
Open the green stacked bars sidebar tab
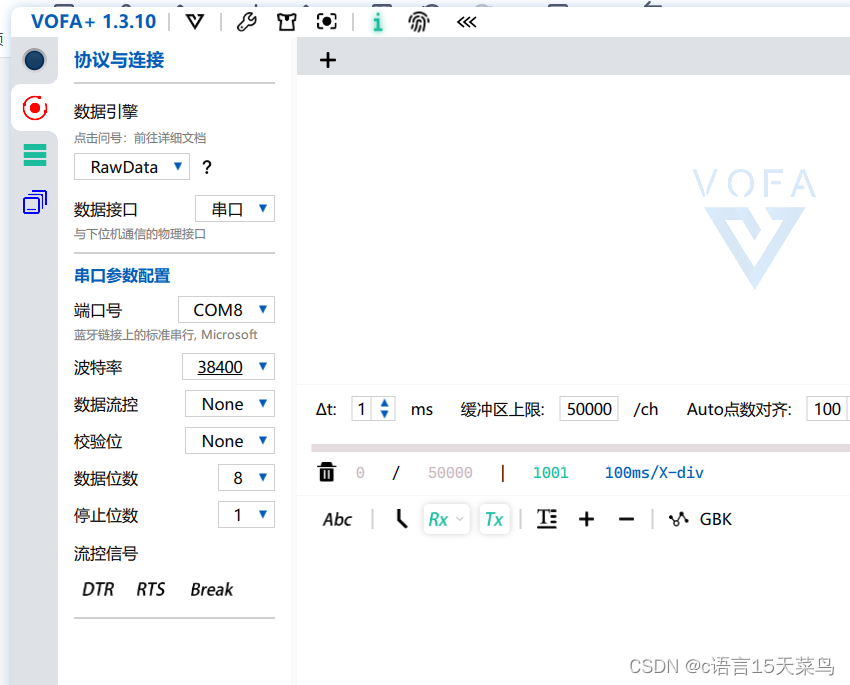[35, 155]
